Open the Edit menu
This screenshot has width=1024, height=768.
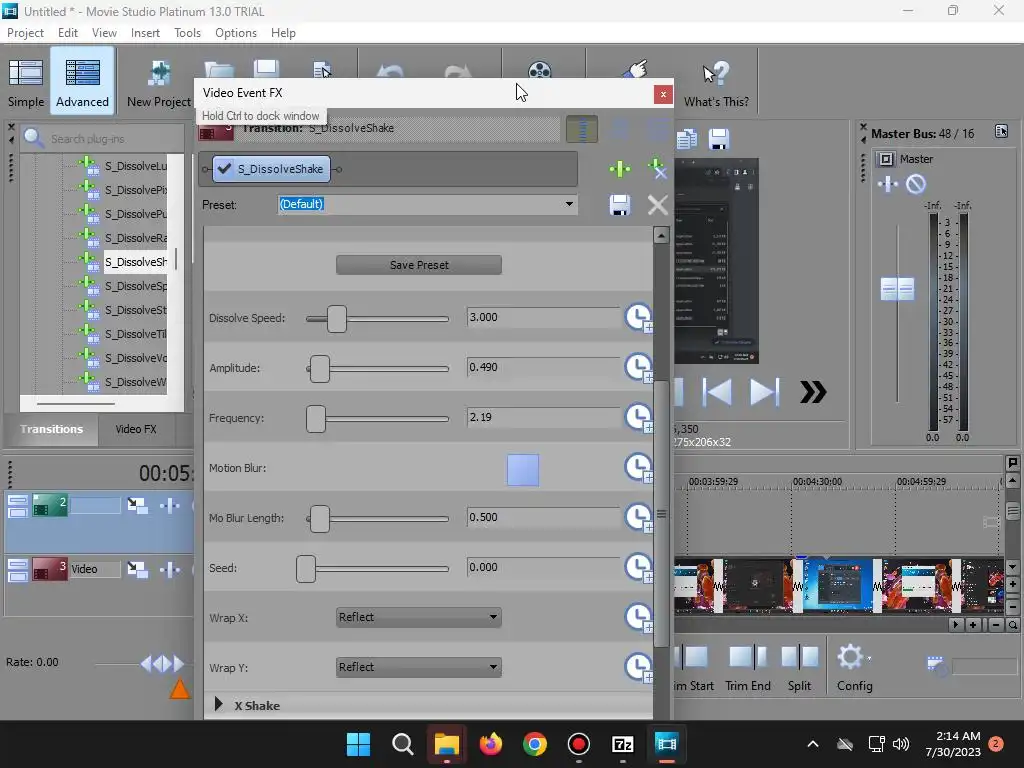(x=67, y=33)
